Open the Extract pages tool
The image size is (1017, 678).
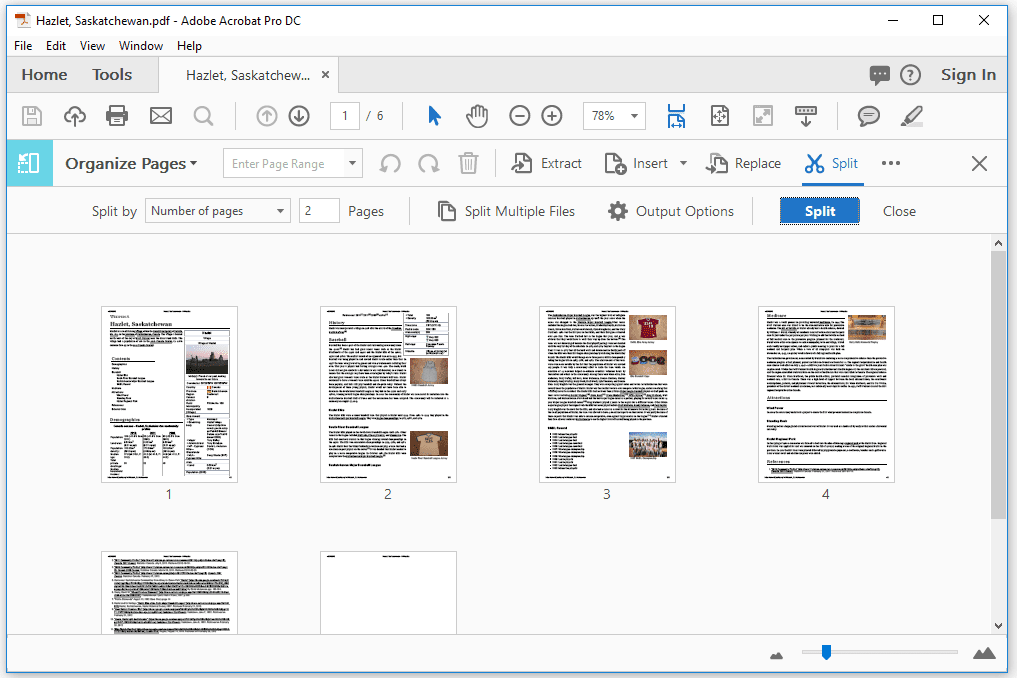[546, 163]
